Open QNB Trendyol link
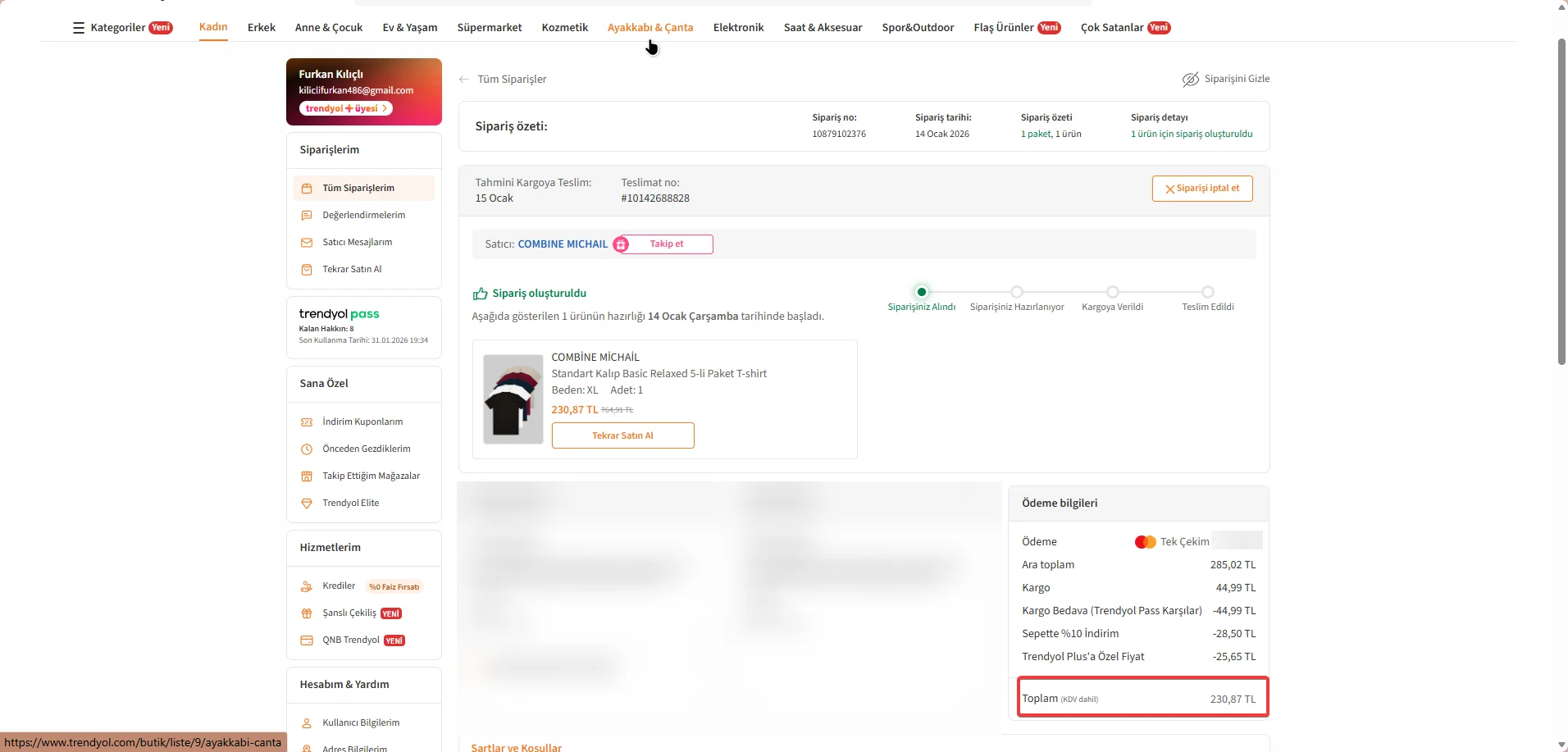Viewport: 1568px width, 752px height. 351,640
